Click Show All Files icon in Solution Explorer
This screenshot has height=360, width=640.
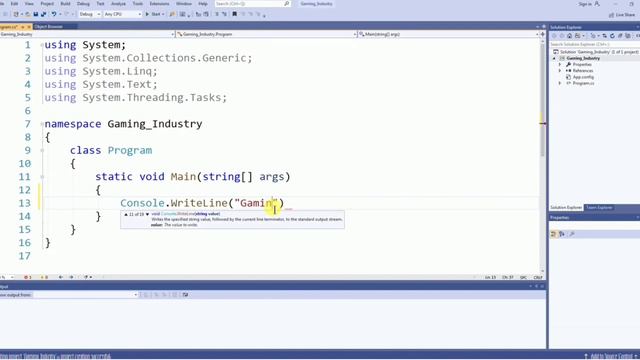point(628,36)
